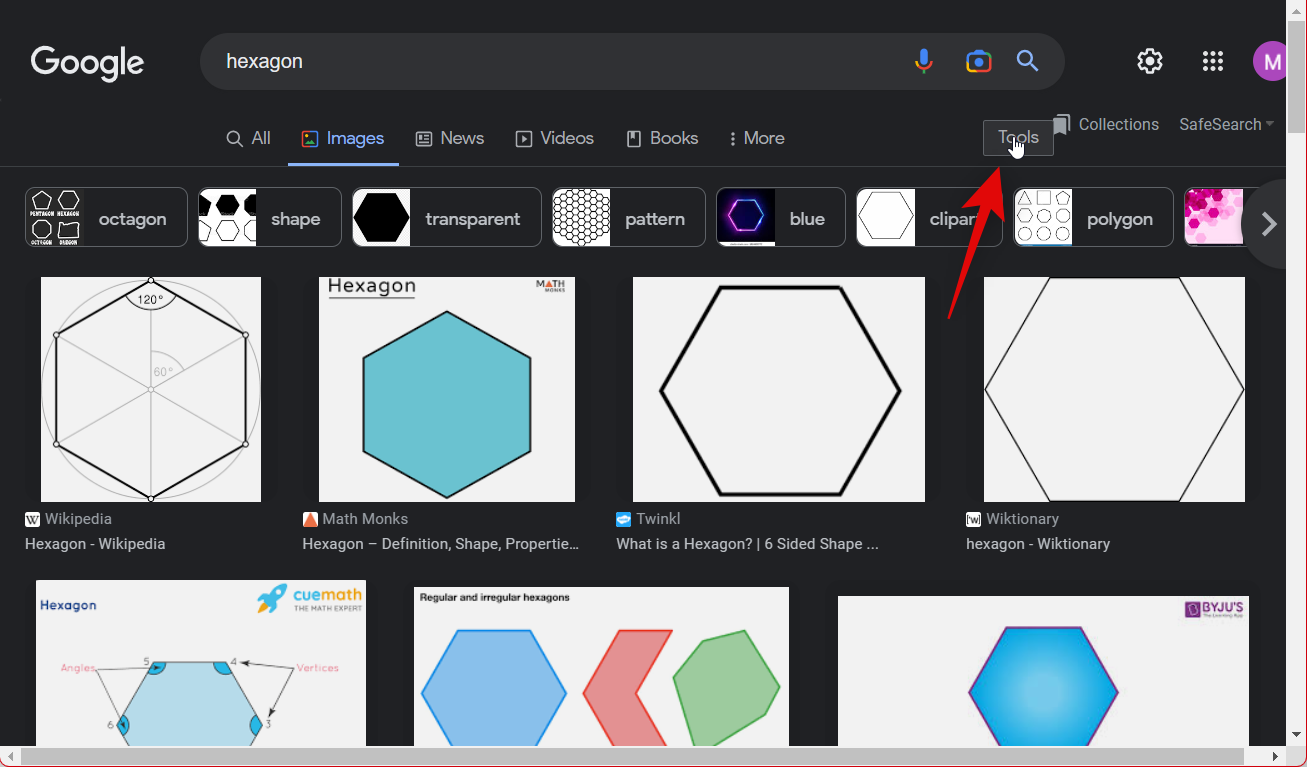Click the vertical scrollbar thumb
The image size is (1307, 767).
(1296, 75)
